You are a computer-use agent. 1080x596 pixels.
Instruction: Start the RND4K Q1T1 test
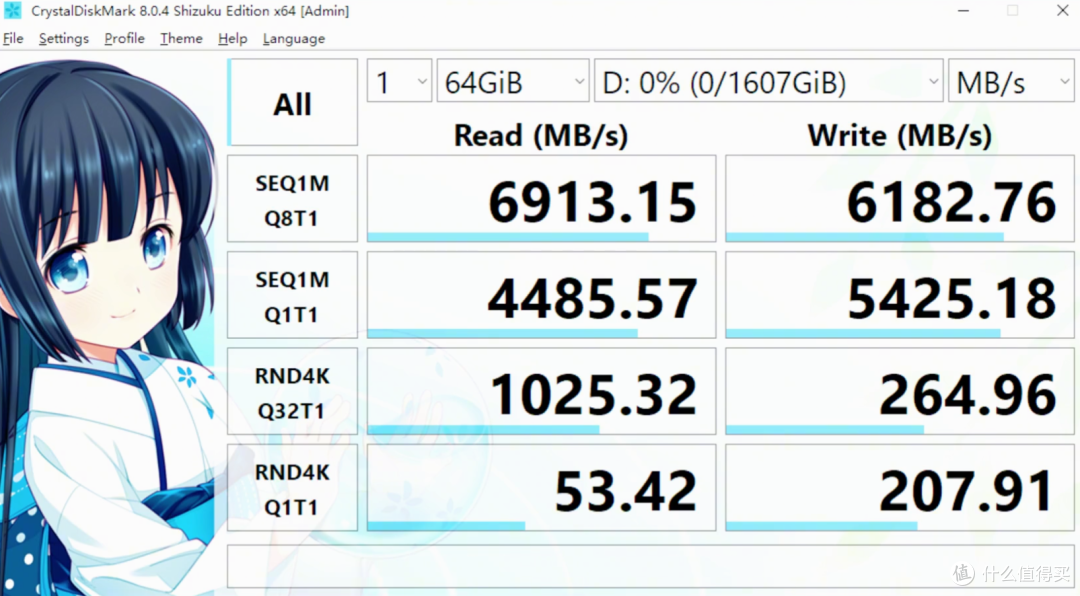[x=293, y=489]
